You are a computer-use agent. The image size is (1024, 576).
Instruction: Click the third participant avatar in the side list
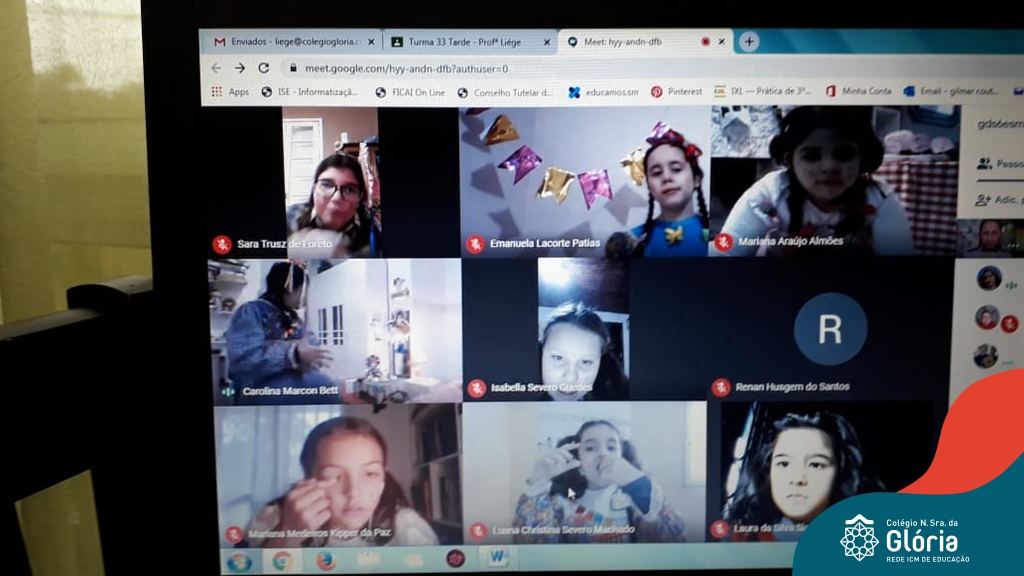pyautogui.click(x=985, y=356)
